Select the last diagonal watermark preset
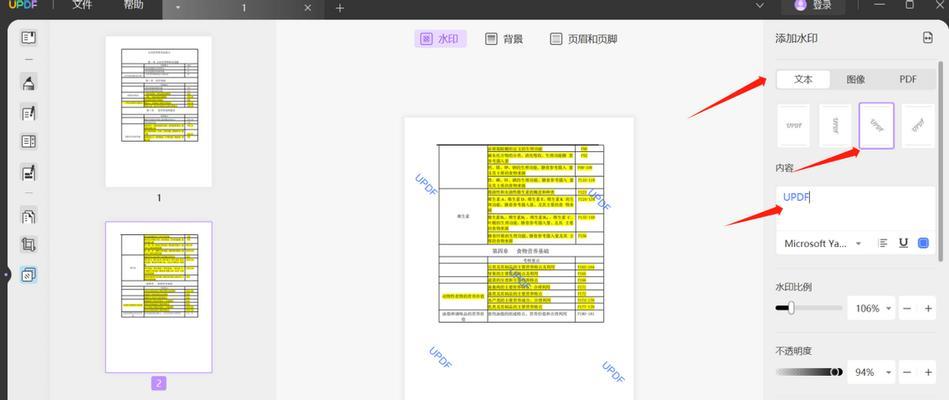Screen dimensions: 949x400 tap(918, 126)
